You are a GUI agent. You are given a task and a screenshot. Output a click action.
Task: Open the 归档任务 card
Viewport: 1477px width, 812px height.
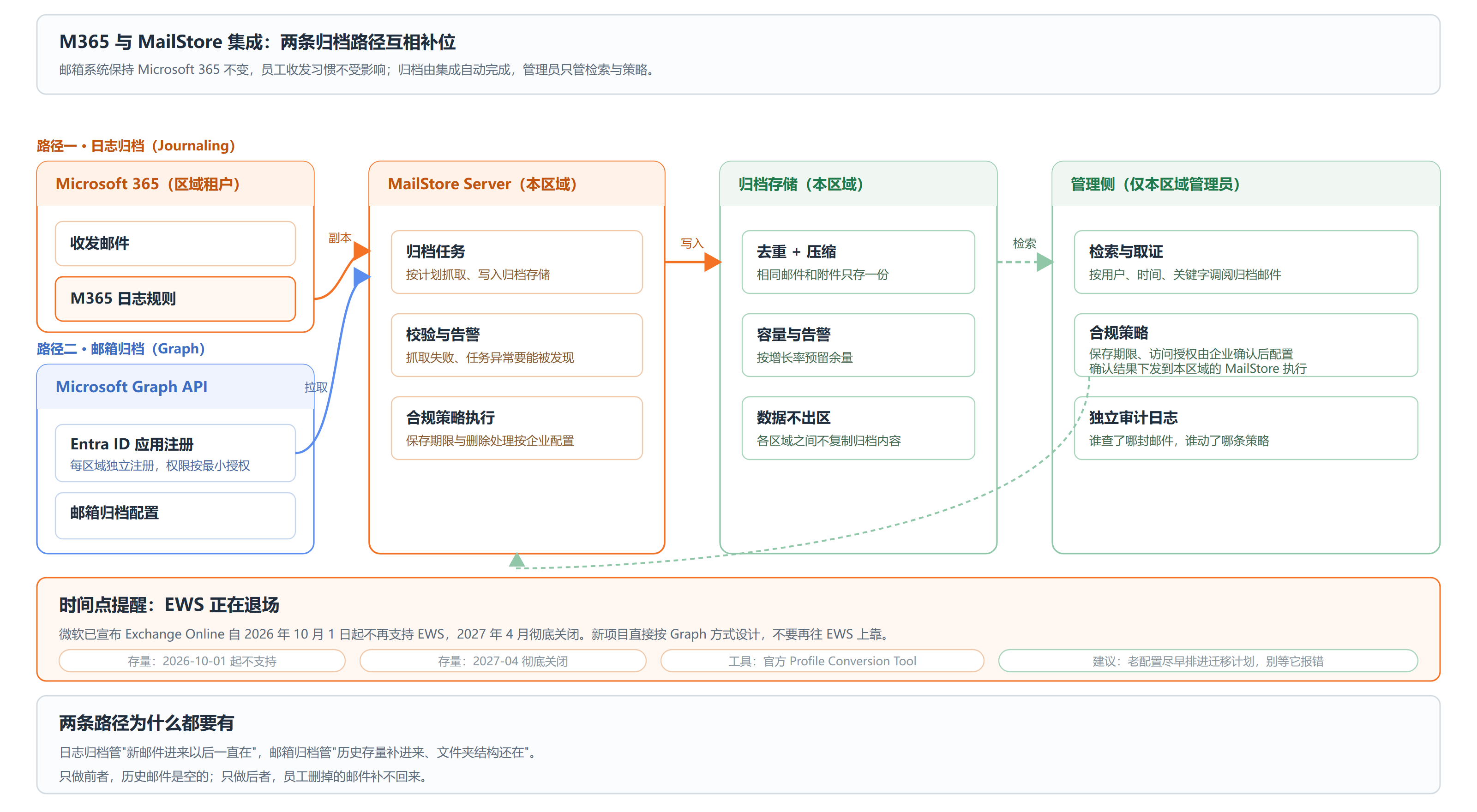click(516, 263)
